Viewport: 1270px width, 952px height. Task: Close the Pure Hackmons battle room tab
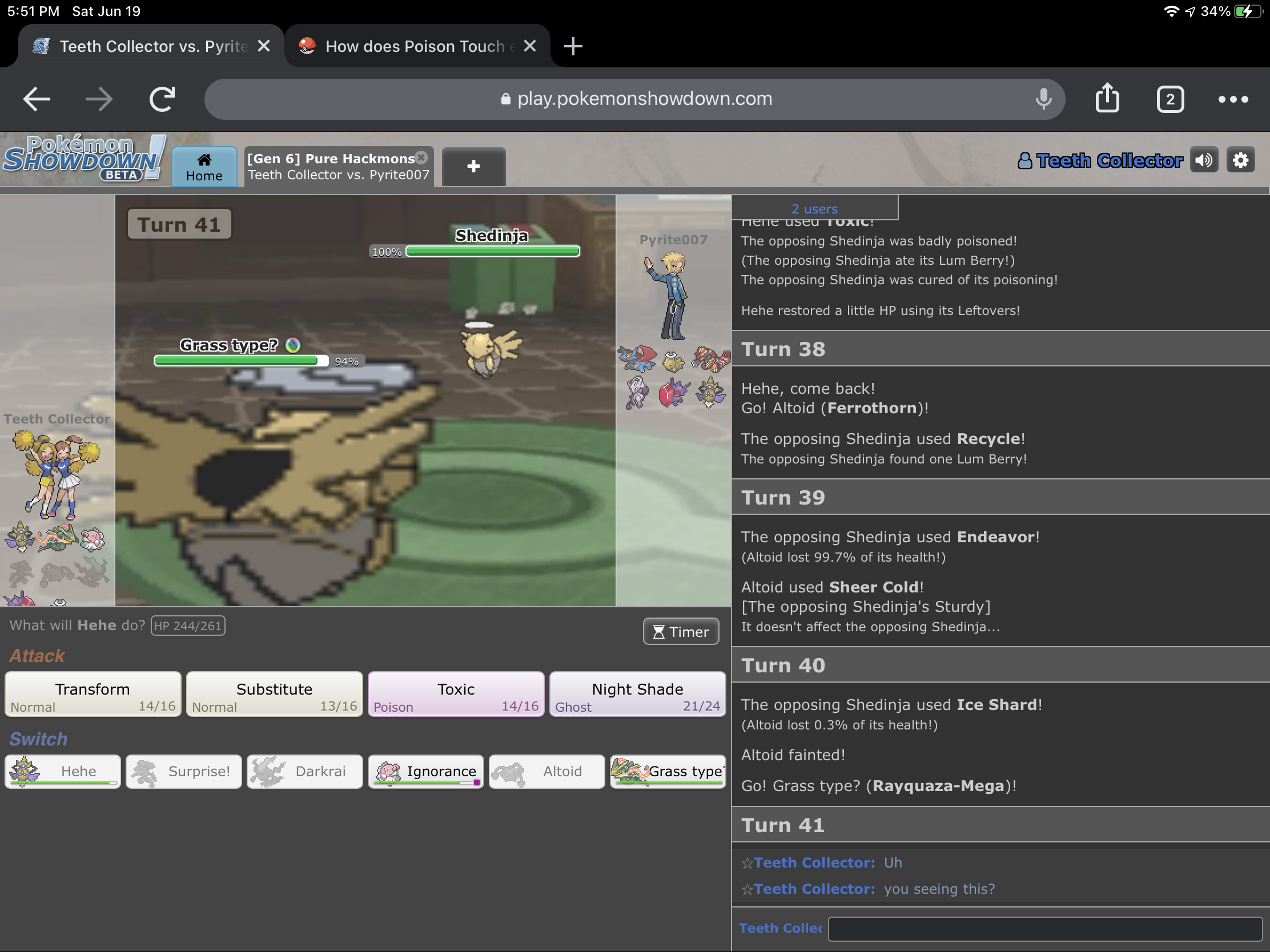tap(421, 157)
